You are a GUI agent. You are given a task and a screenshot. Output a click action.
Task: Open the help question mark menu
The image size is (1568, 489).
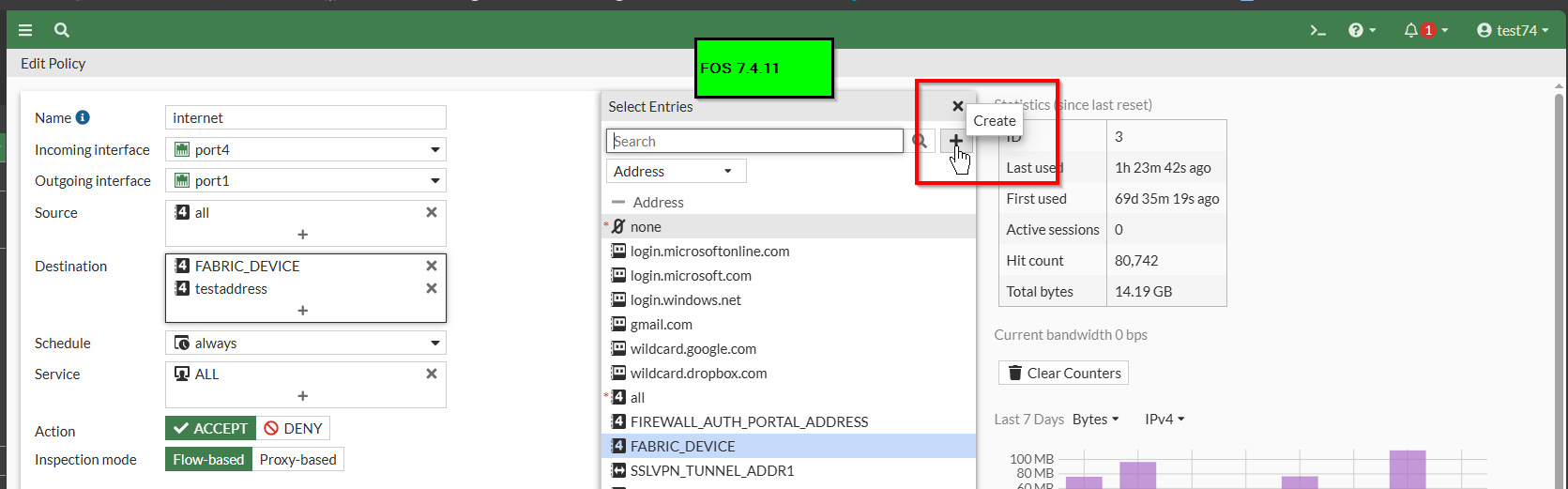tap(1362, 30)
